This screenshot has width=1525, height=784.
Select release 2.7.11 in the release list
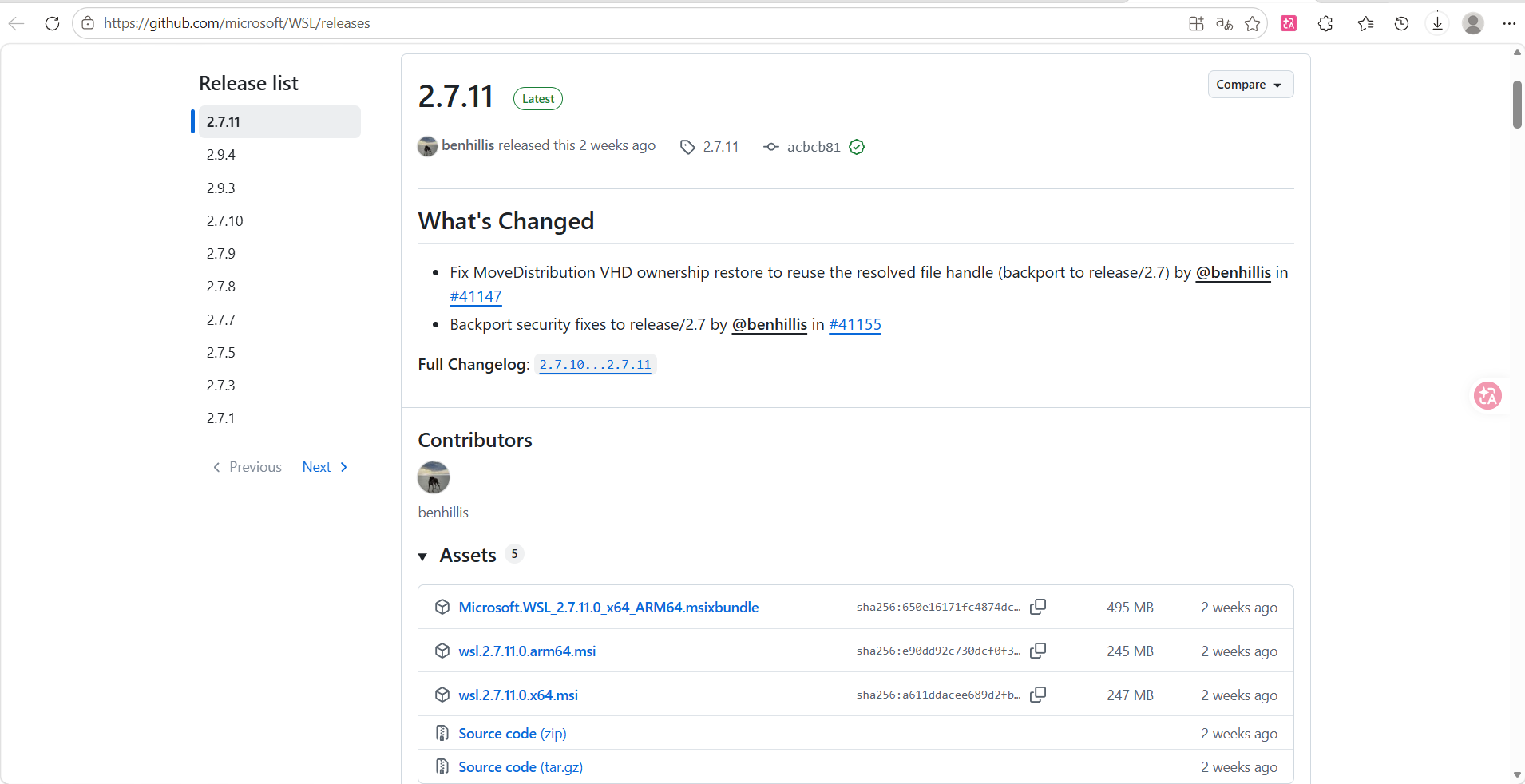279,121
